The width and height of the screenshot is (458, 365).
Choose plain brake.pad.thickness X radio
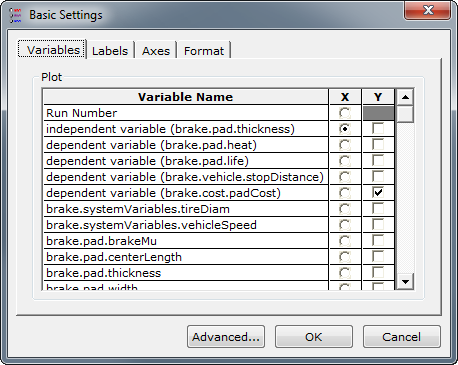pos(344,273)
